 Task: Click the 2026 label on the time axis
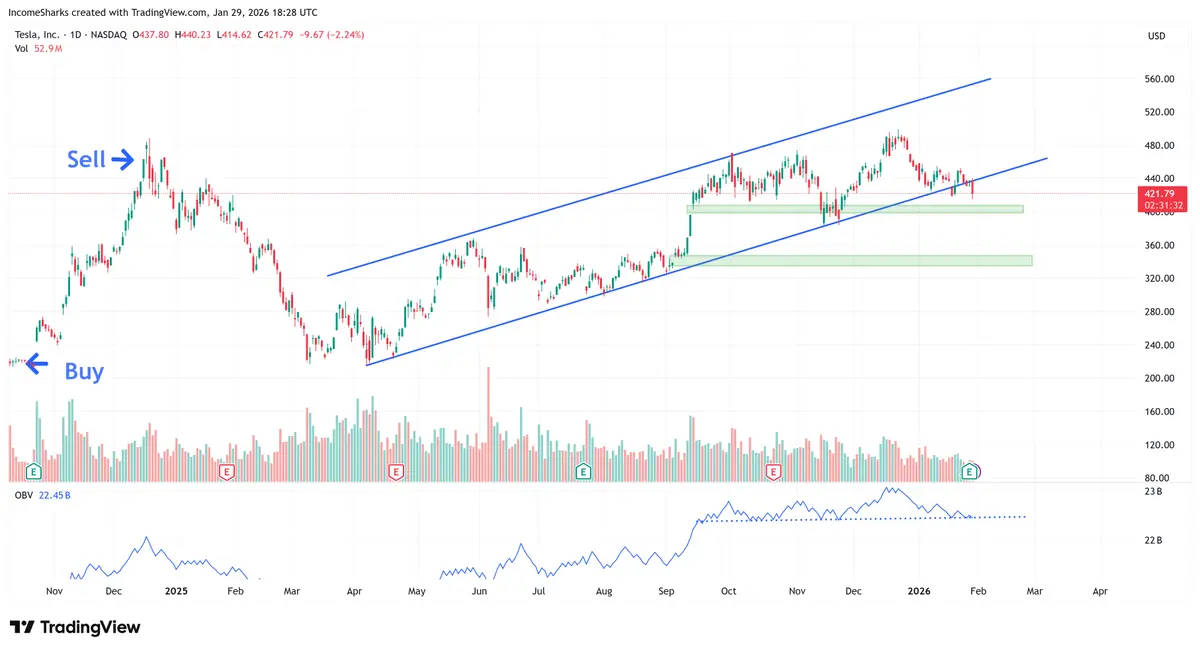coord(919,591)
